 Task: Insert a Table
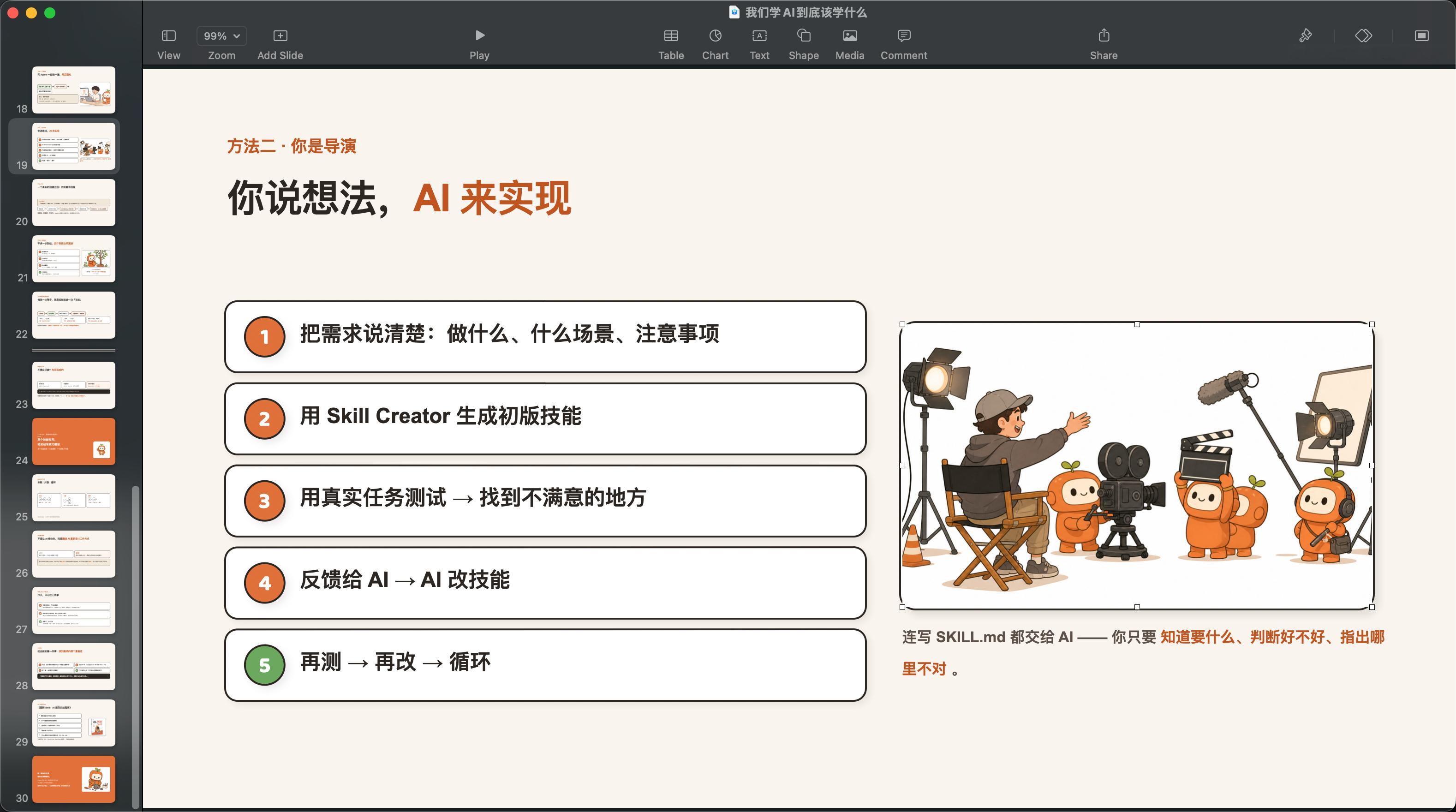click(671, 44)
